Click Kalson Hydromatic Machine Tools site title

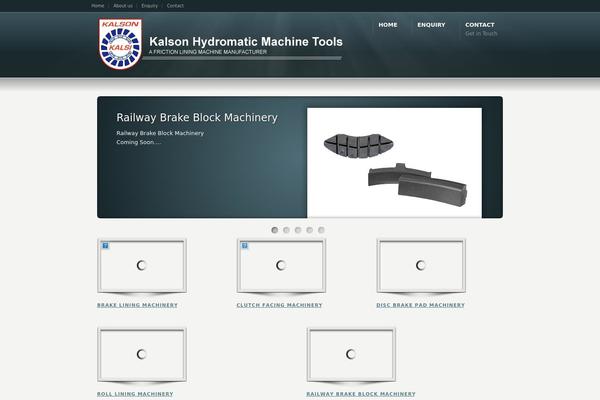[x=246, y=41]
